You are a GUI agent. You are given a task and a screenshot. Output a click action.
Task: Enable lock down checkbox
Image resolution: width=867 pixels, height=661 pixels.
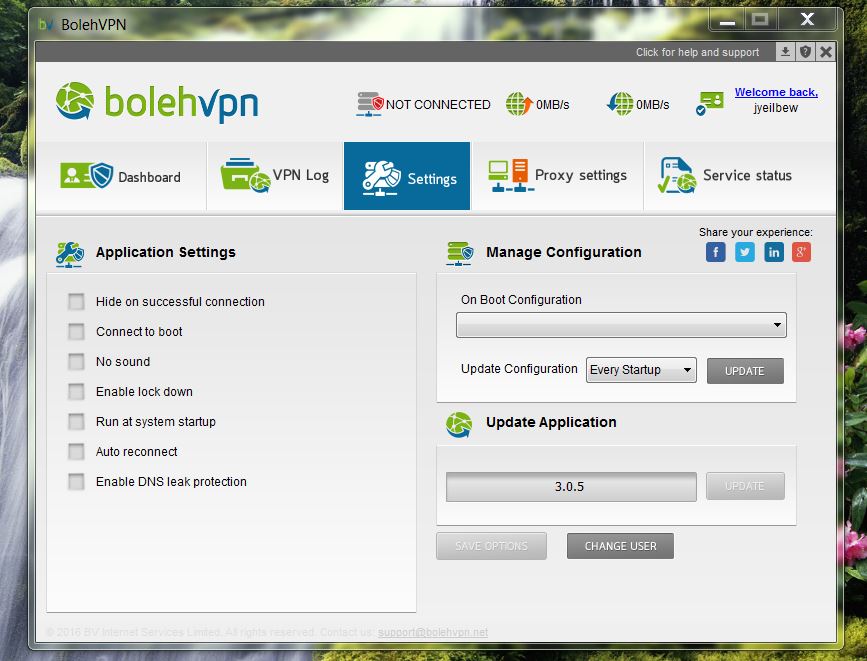(76, 392)
